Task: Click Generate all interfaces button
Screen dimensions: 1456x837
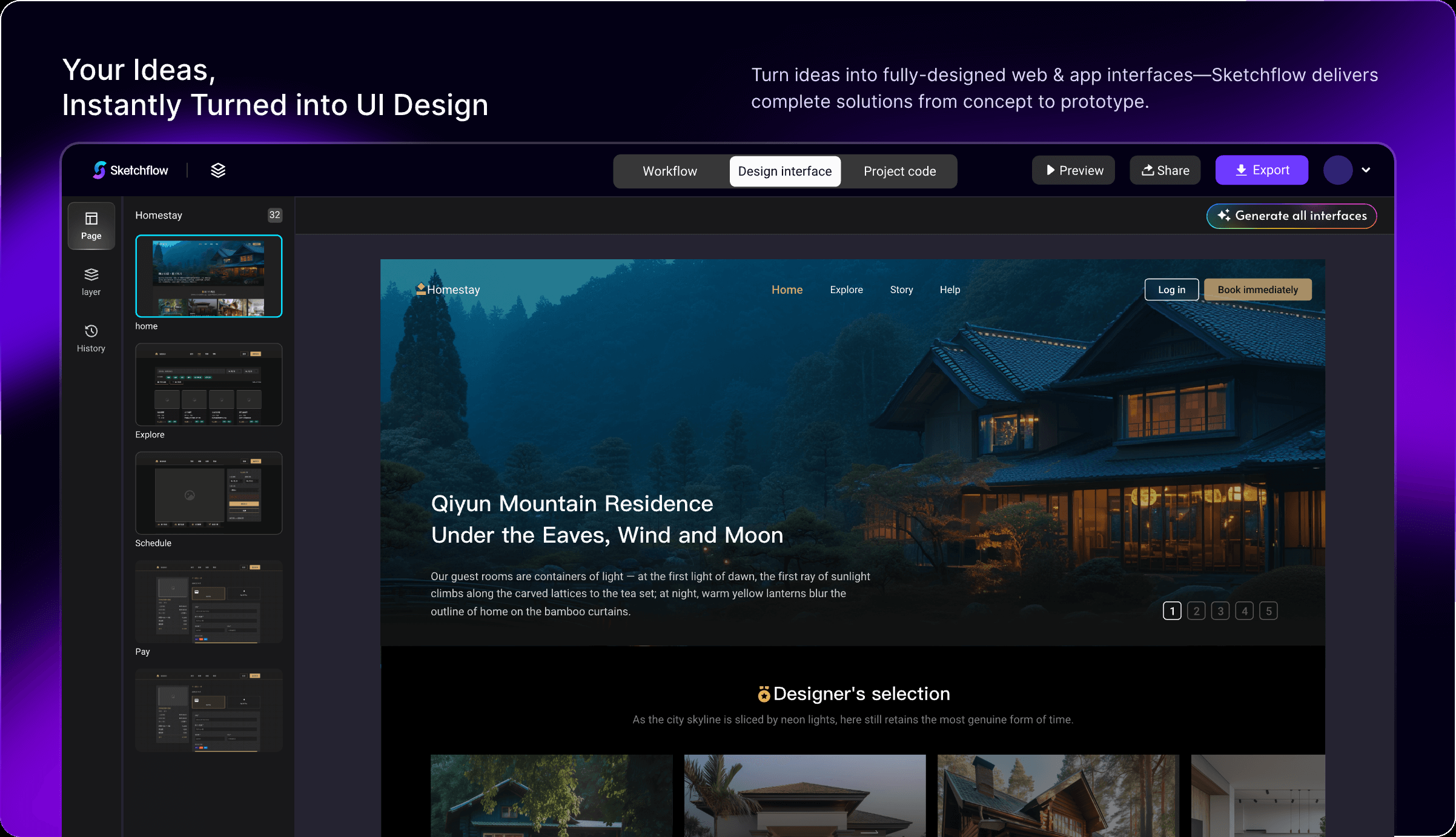Action: click(1291, 216)
